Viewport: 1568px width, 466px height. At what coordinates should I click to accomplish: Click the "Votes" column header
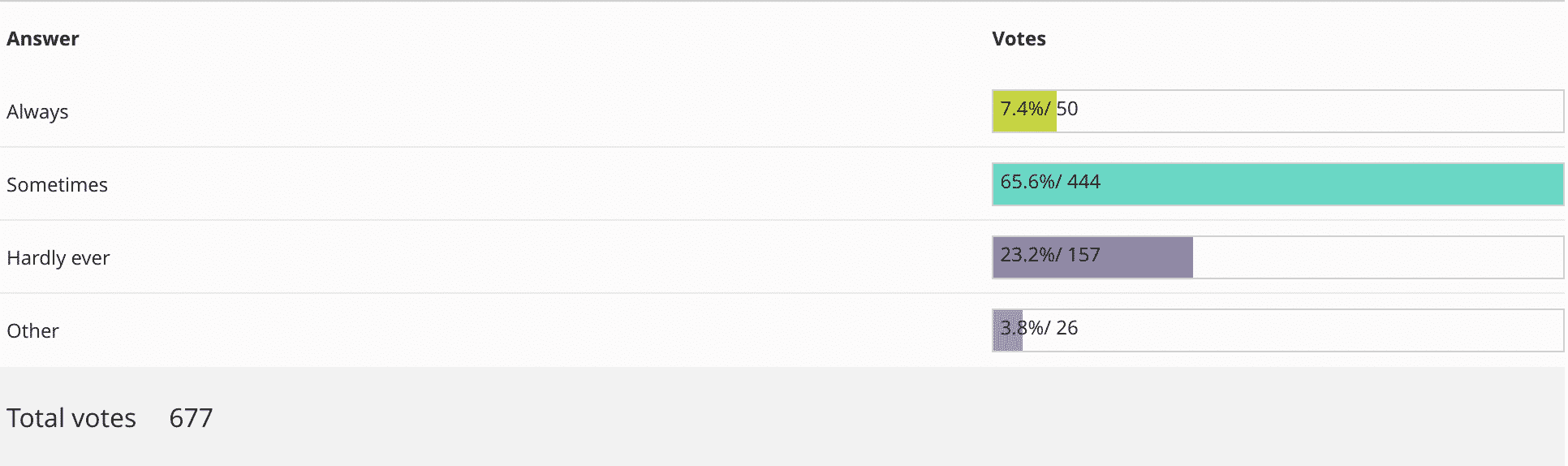coord(1019,39)
